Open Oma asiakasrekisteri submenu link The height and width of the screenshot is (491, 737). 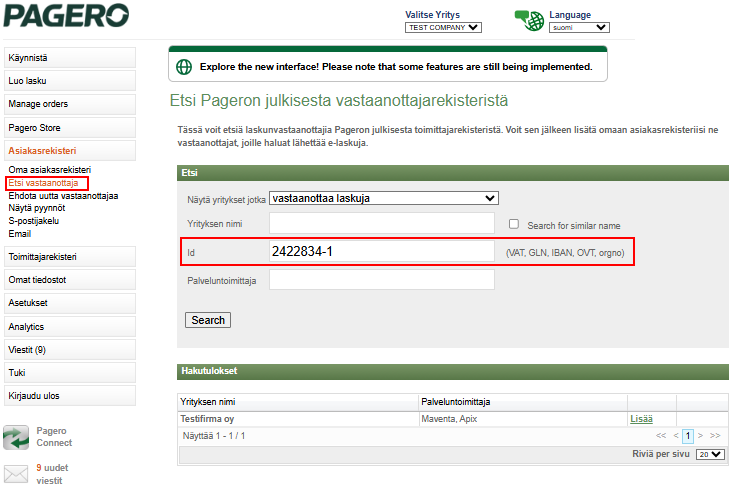pyautogui.click(x=50, y=170)
